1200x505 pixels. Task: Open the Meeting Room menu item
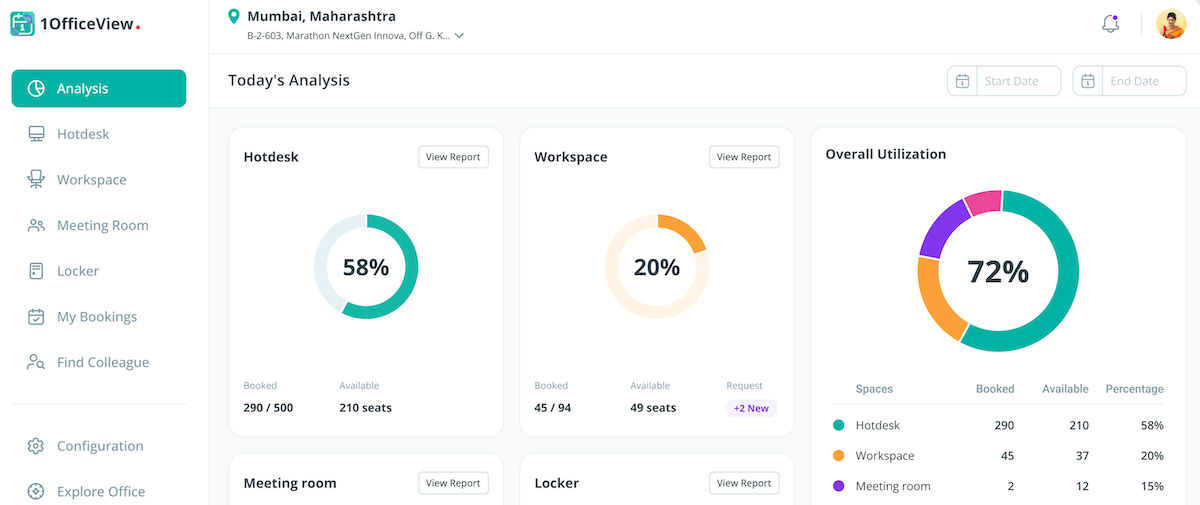[102, 225]
